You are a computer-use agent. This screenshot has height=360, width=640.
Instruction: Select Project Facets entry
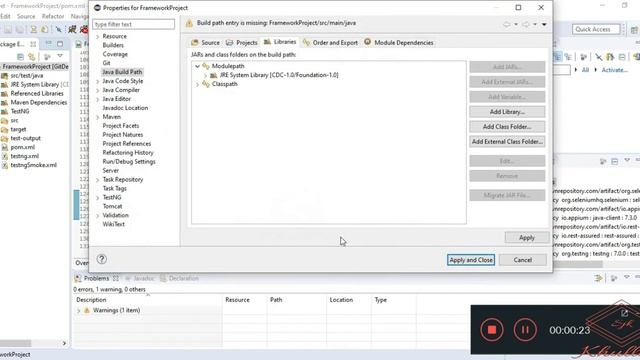(121, 126)
